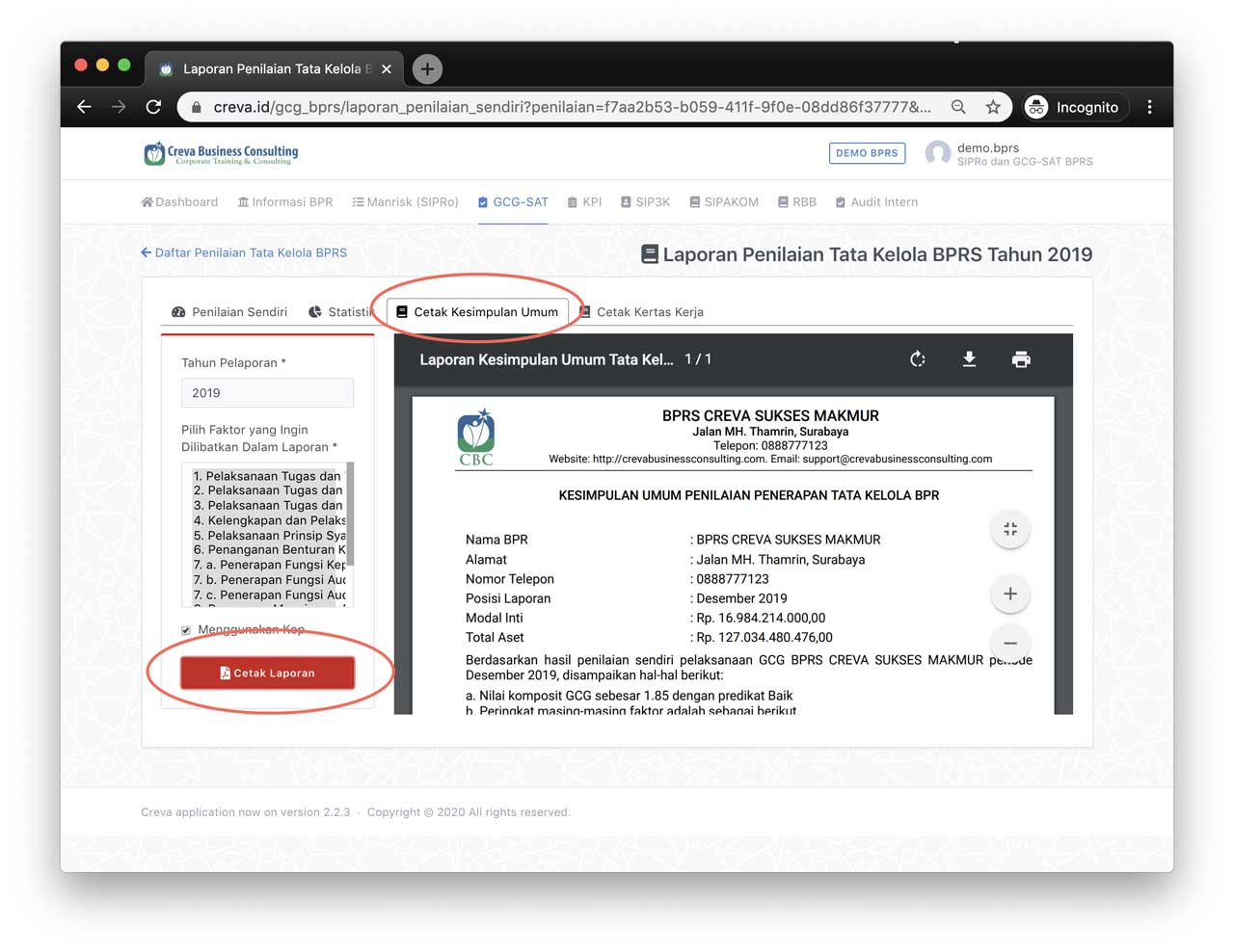
Task: Toggle the Menggunakan Kop checkbox
Action: point(186,630)
